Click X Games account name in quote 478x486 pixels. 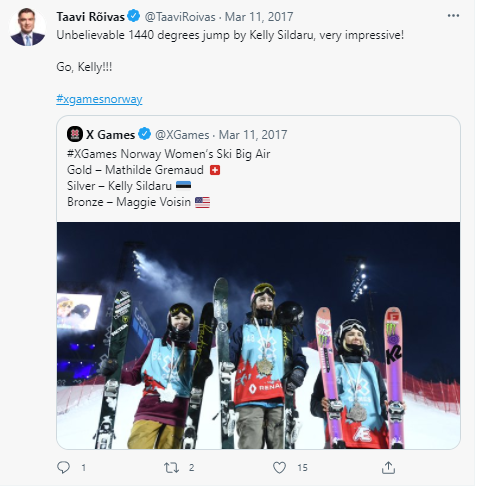[x=111, y=135]
